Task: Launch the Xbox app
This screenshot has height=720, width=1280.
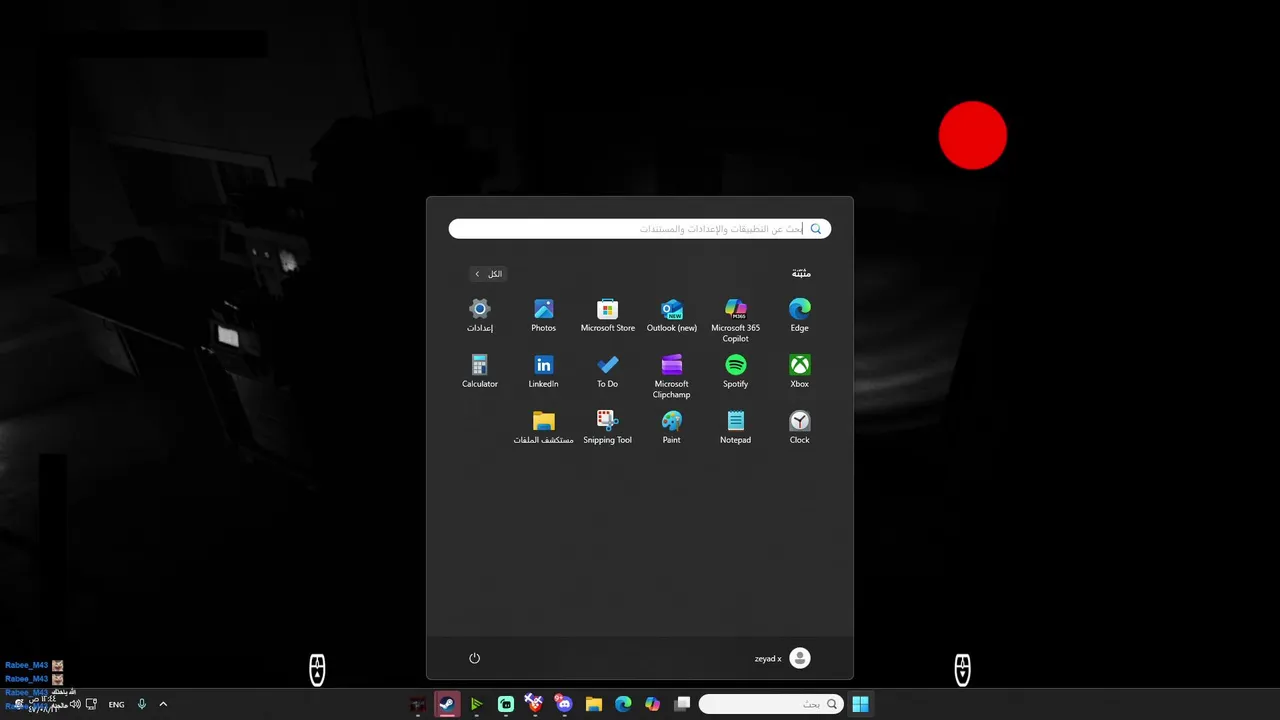Action: coord(800,371)
